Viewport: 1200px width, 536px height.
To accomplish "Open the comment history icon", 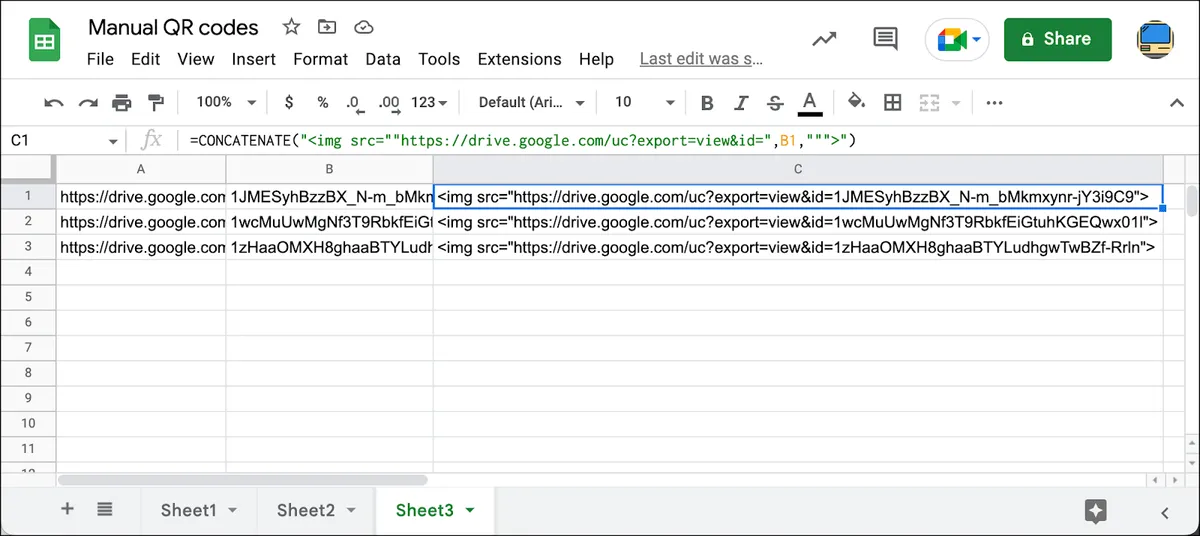I will [885, 39].
